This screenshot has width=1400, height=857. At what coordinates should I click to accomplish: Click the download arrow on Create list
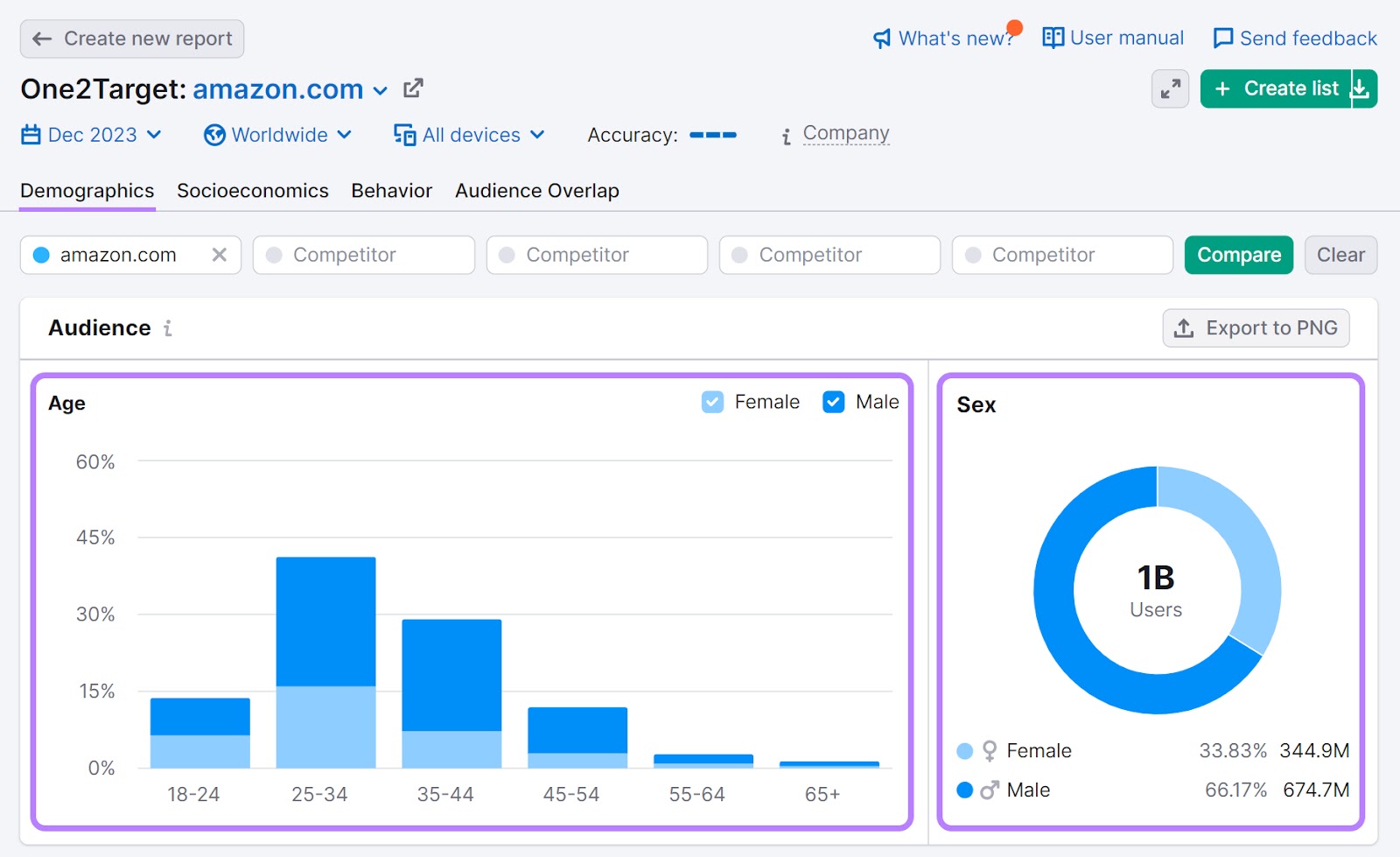(1361, 88)
